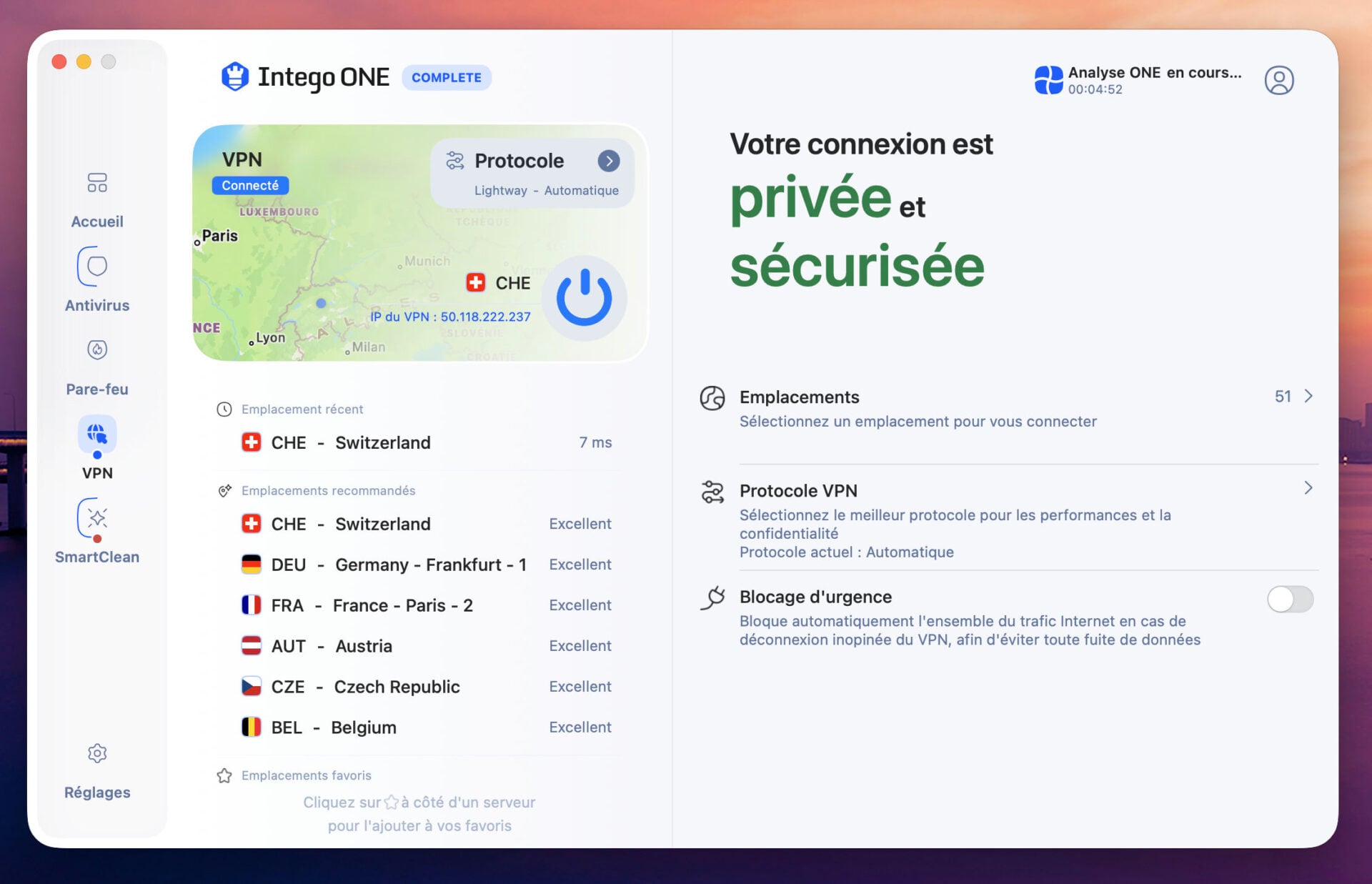Click Excellent rating for Austria
Image resolution: width=1372 pixels, height=884 pixels.
580,646
